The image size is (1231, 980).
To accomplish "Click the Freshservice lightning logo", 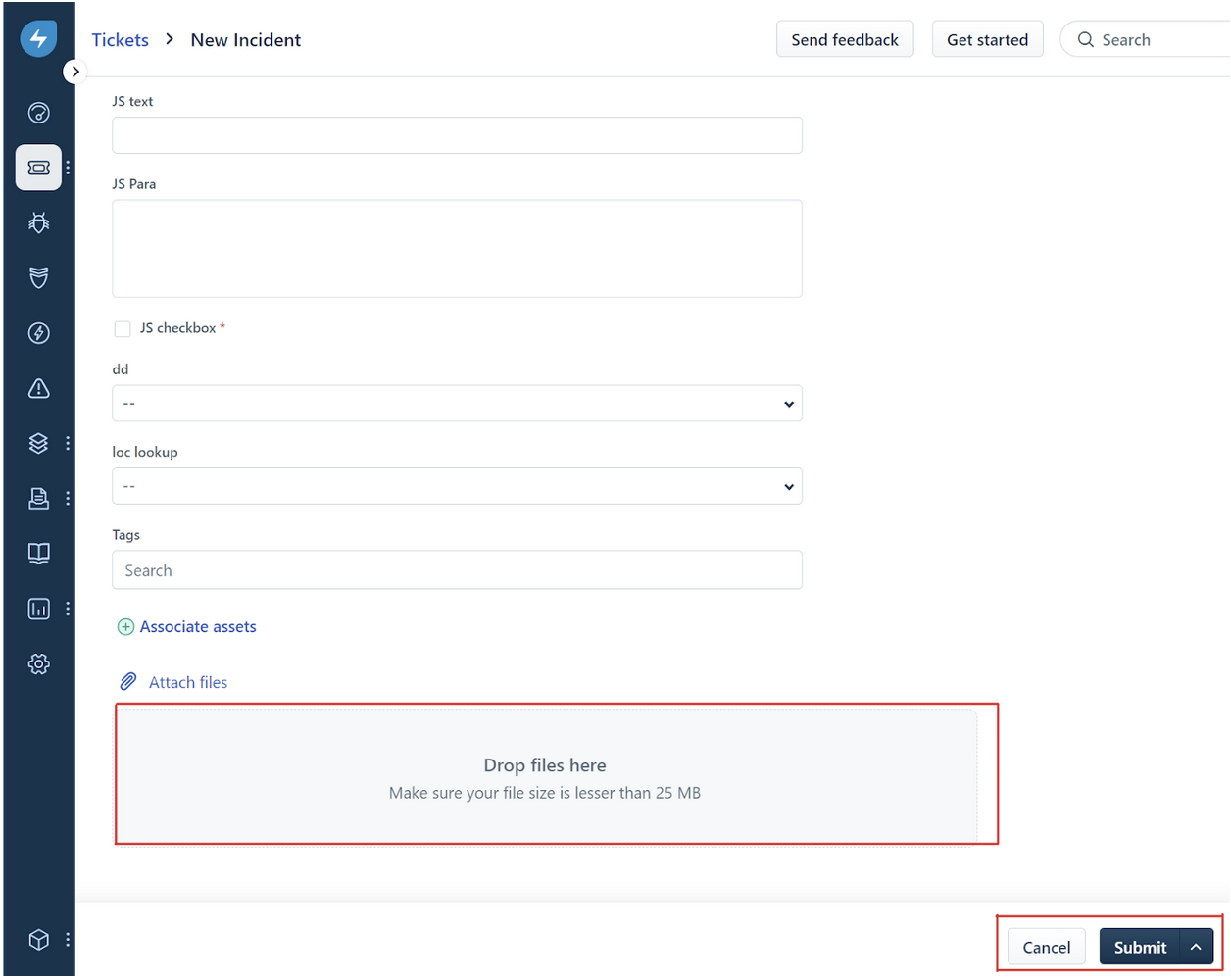I will point(38,39).
